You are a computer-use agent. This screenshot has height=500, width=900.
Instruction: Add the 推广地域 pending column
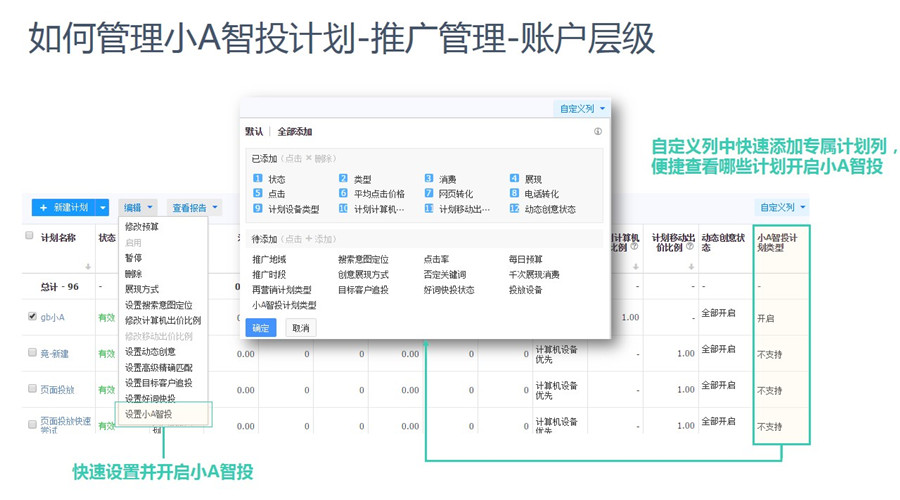point(269,259)
